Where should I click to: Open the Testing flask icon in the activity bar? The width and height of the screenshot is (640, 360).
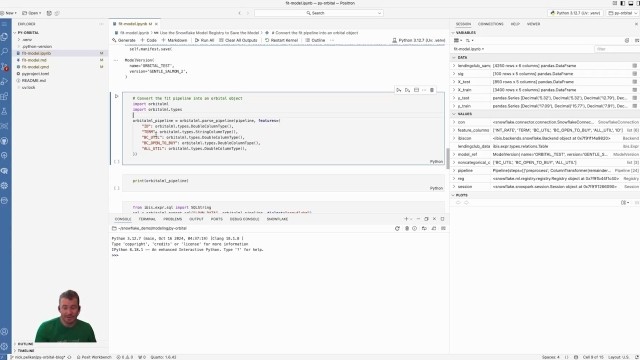pos(4,111)
